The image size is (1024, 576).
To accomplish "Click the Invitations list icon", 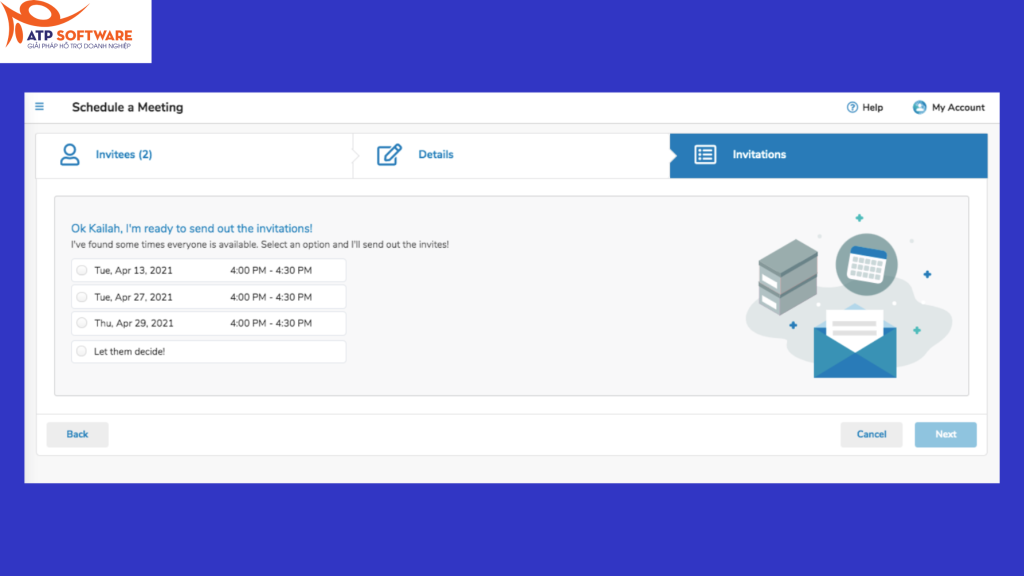I will (x=705, y=155).
